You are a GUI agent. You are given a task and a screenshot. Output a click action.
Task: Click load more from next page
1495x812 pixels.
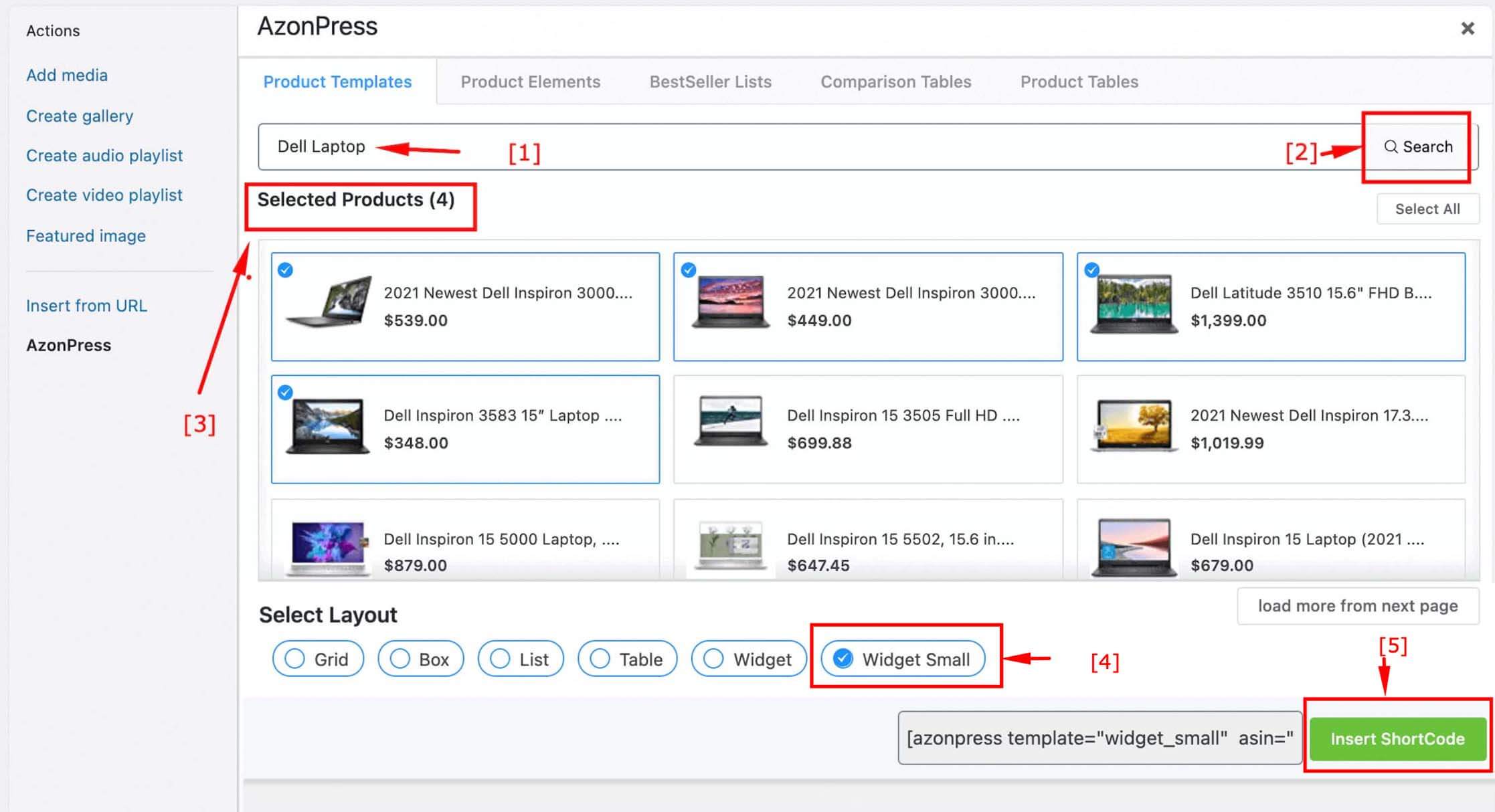1358,606
